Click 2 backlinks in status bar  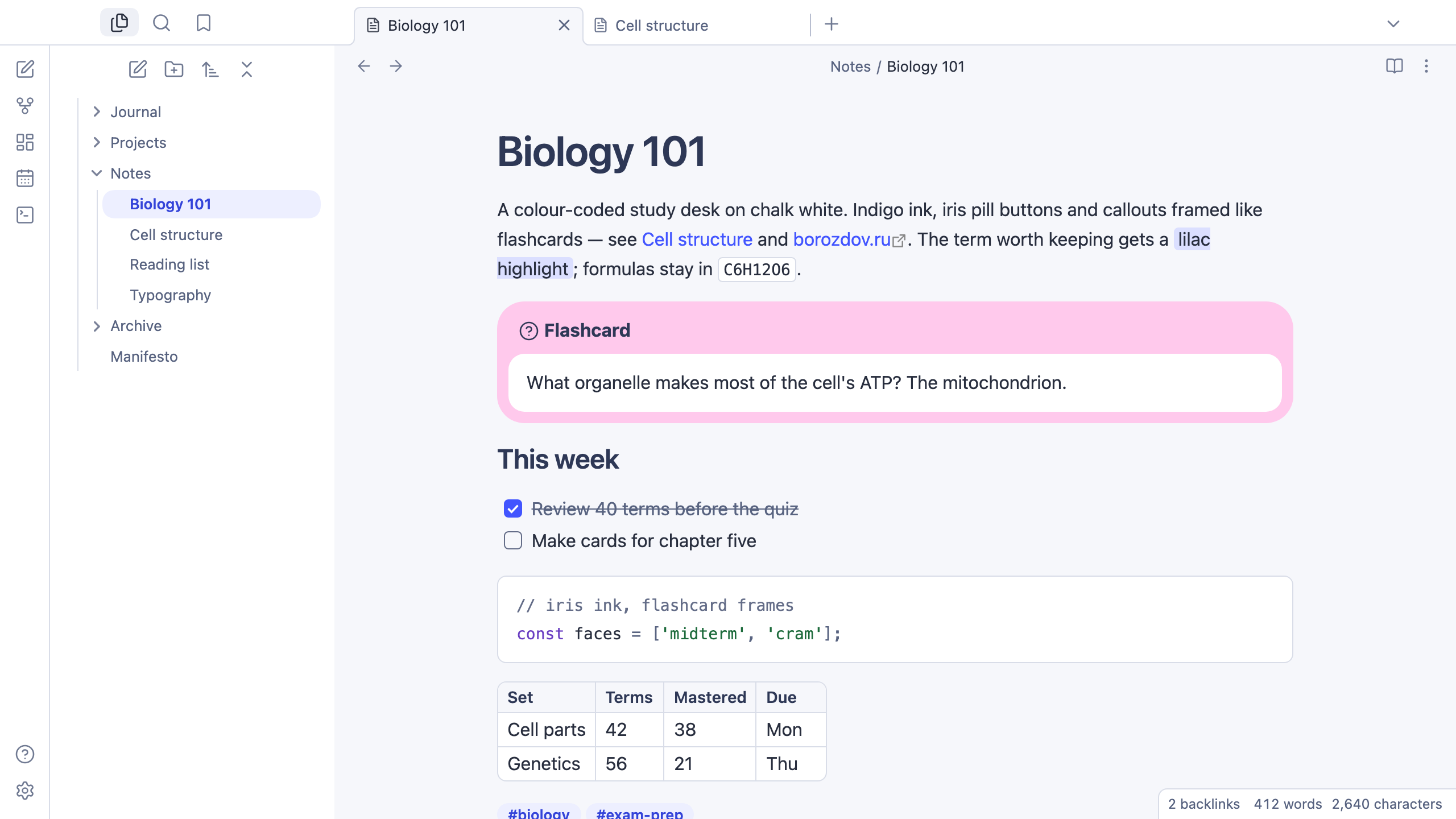pos(1203,804)
